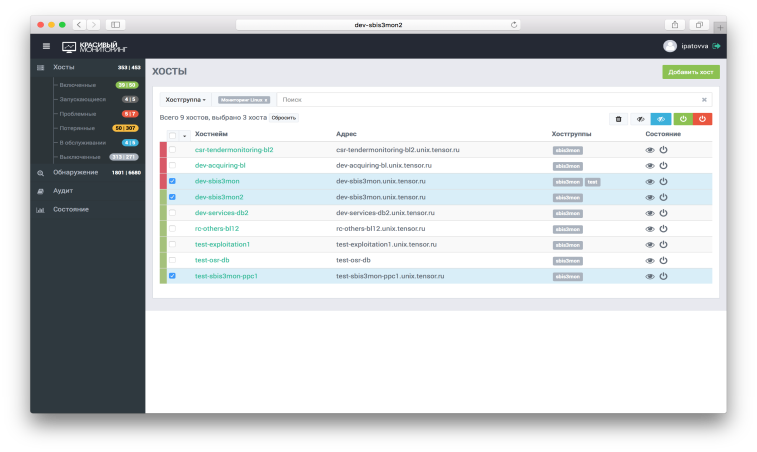The image size is (757, 452).
Task: Click power icon for test-exploitation1
Action: pos(663,244)
